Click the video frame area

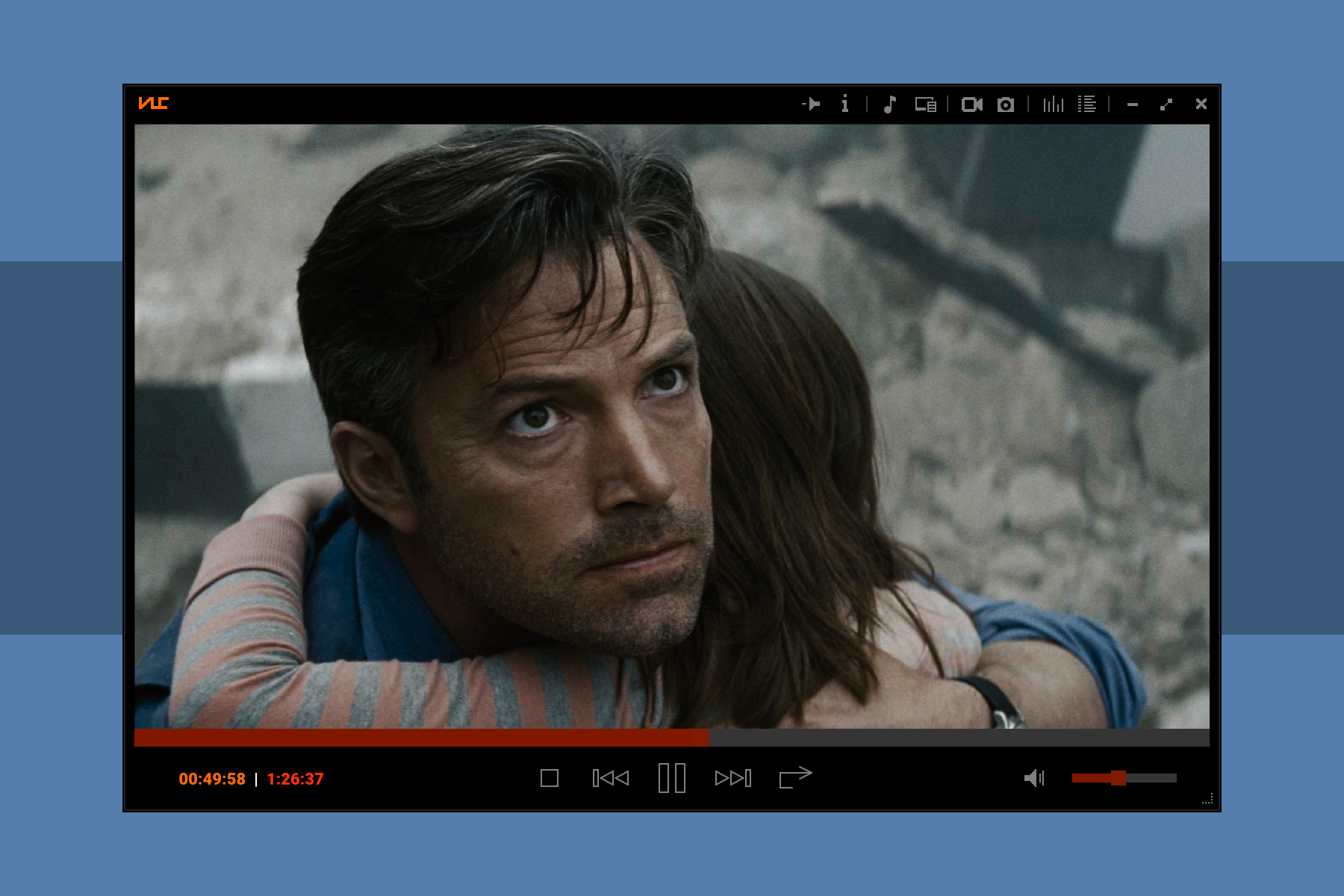click(672, 426)
